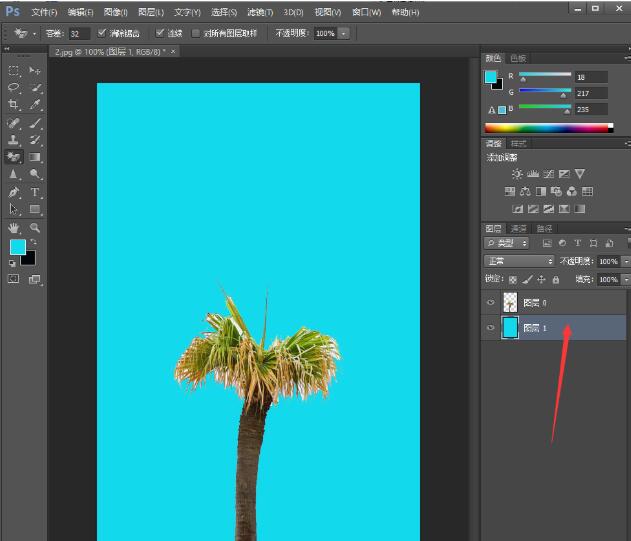
Task: Hide 图层 0 using its eye icon
Action: pyautogui.click(x=490, y=303)
